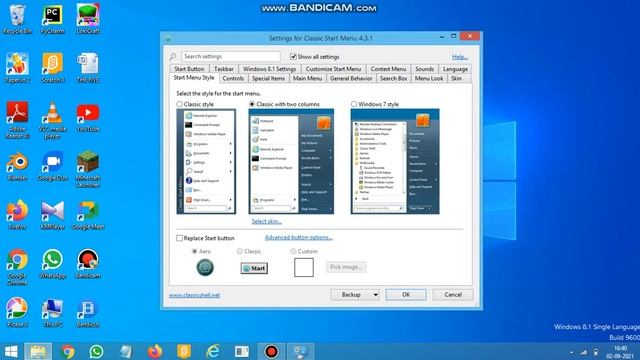The width and height of the screenshot is (640, 360).
Task: Open Advanced button options link
Action: pyautogui.click(x=298, y=238)
